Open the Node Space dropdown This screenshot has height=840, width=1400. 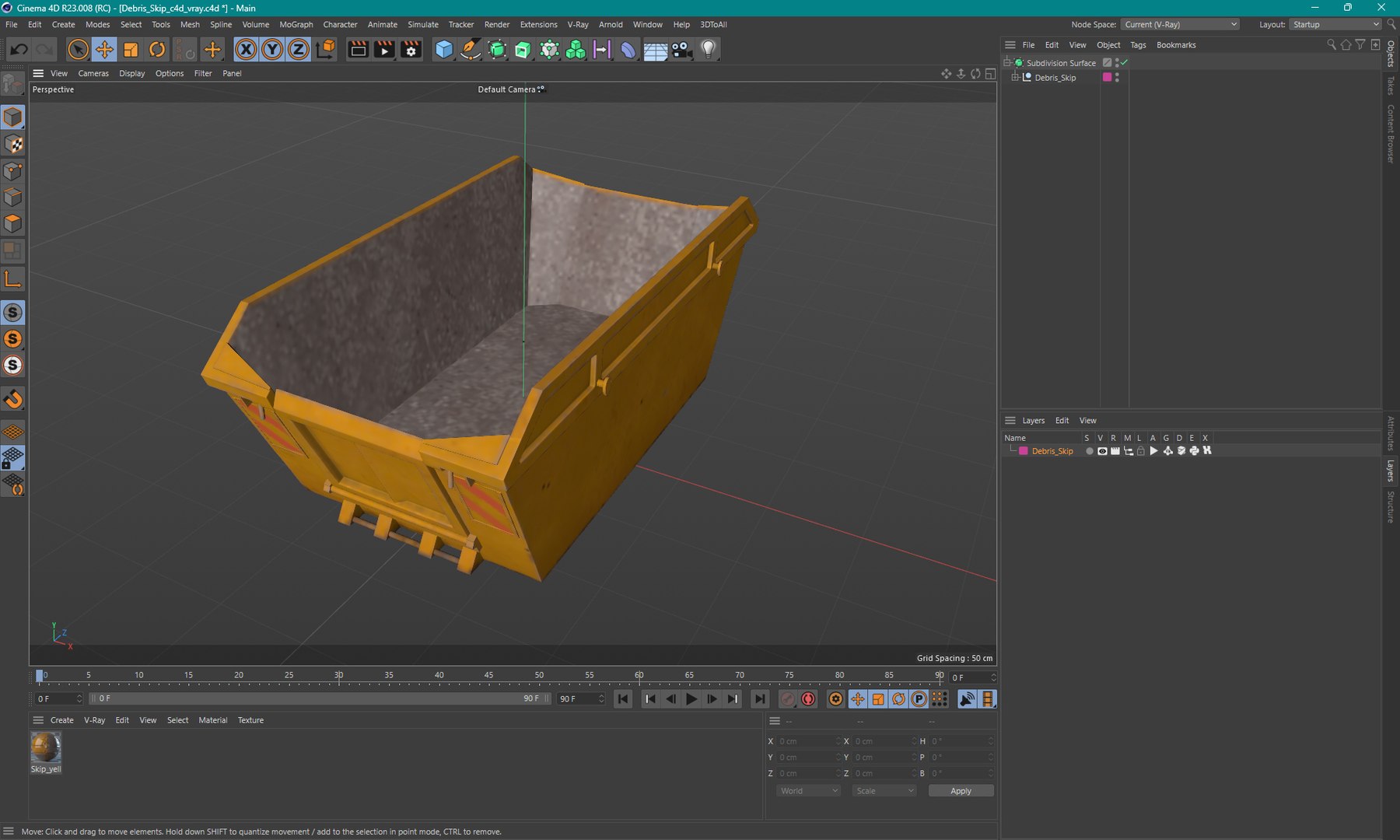(x=1180, y=24)
